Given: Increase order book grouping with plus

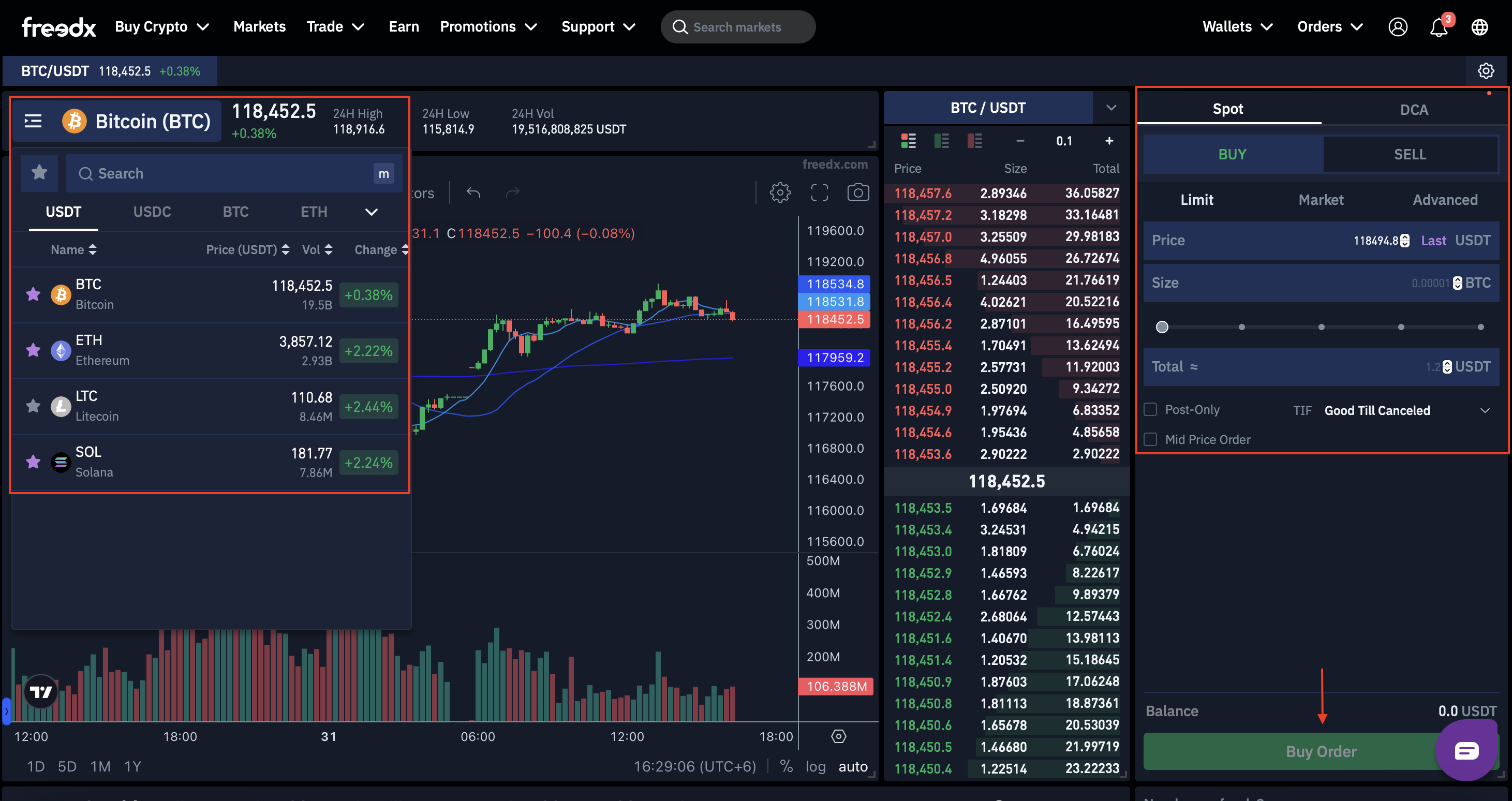Looking at the screenshot, I should point(1109,141).
